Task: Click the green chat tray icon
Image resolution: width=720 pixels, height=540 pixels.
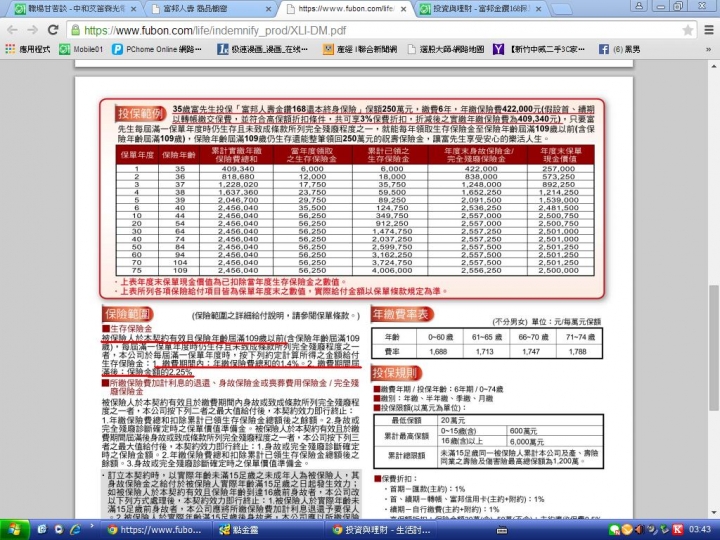Action: (x=614, y=530)
